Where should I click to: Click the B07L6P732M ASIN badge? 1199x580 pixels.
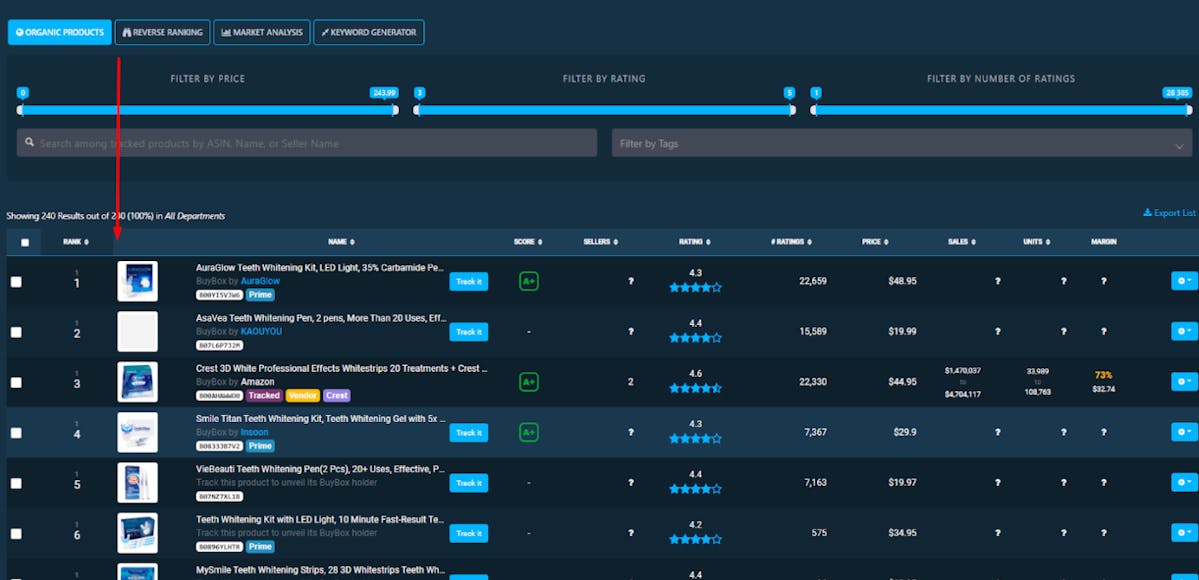pos(219,345)
